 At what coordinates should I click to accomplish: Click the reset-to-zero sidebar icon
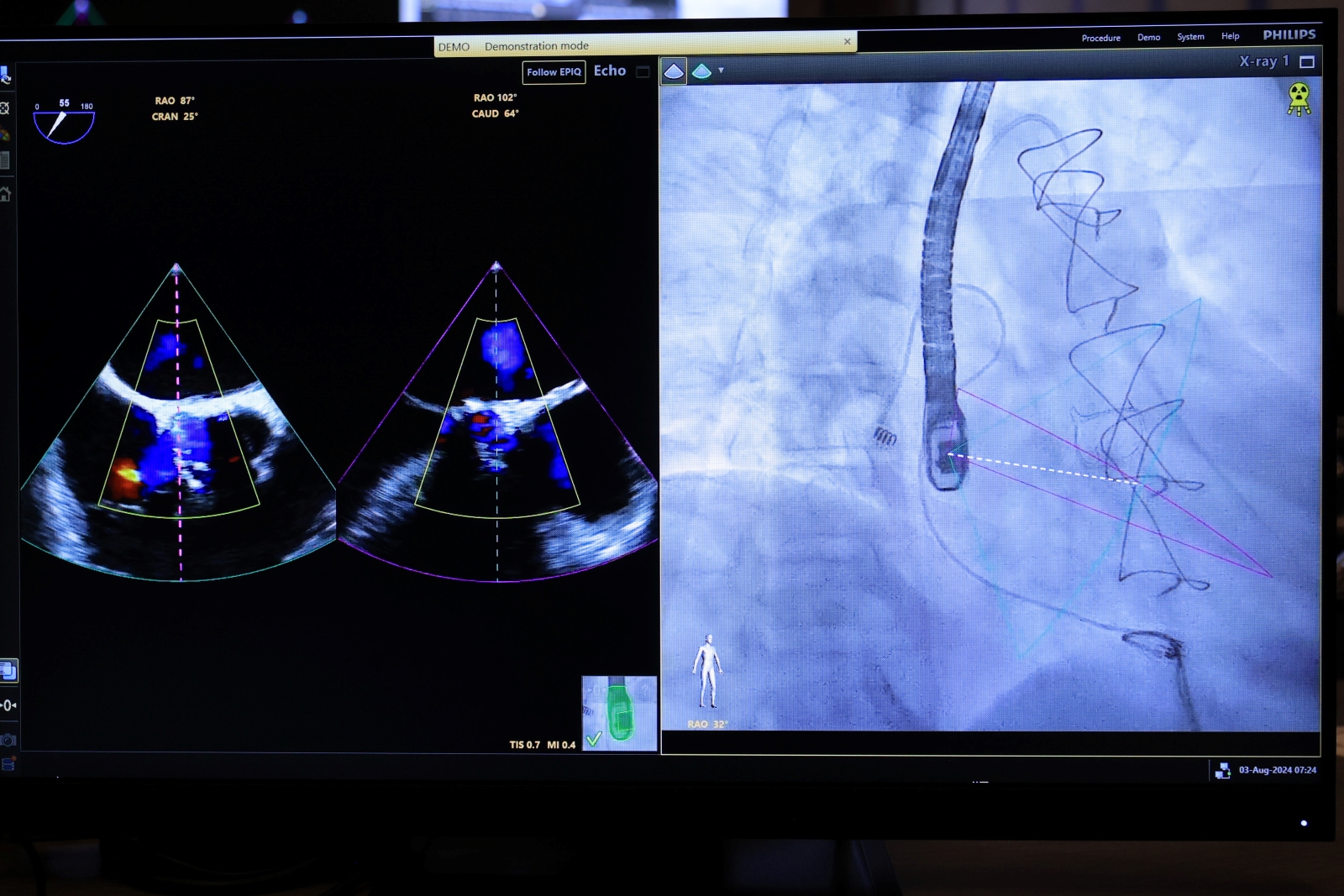tap(8, 705)
